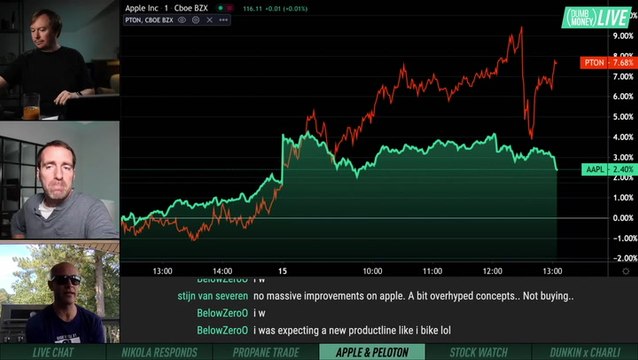Open the NIKOLA RESPONDS tab

click(x=160, y=352)
